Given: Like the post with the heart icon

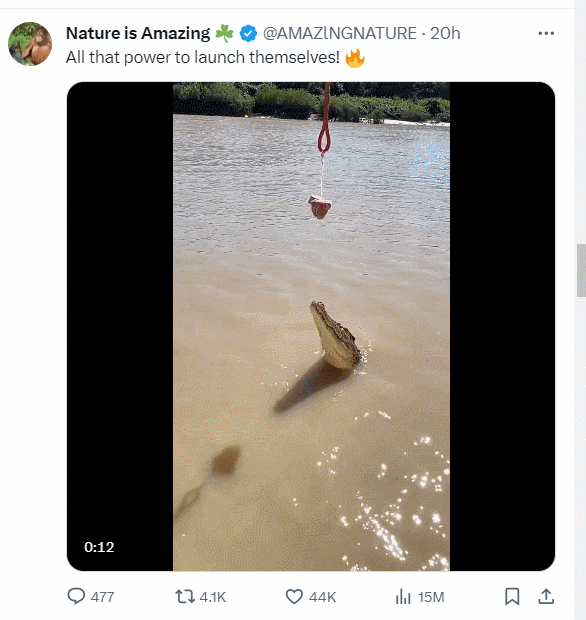Looking at the screenshot, I should click(294, 596).
